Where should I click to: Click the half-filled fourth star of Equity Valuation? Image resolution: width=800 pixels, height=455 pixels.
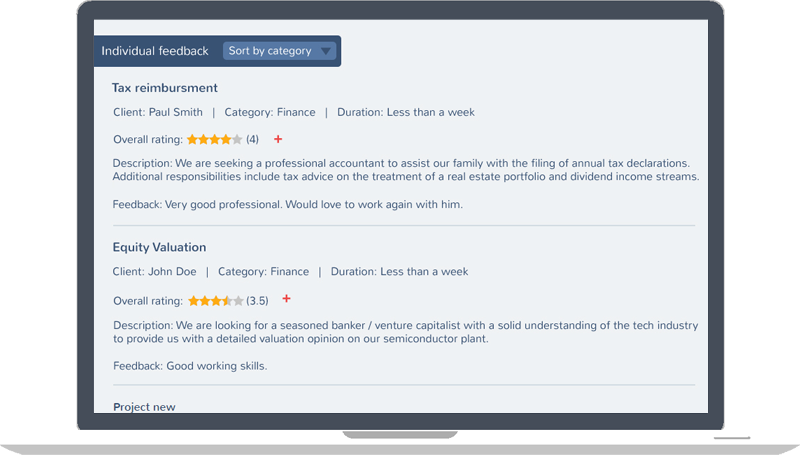pos(226,300)
